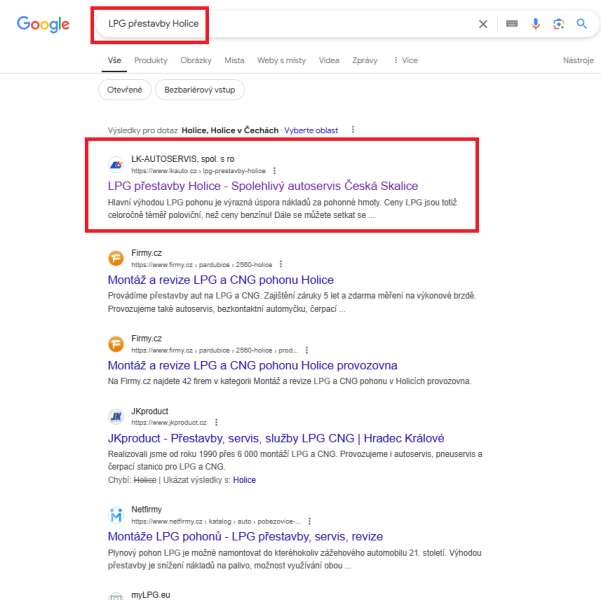
Task: Click the LK-AUTOSERVIS site favicon
Action: click(116, 164)
